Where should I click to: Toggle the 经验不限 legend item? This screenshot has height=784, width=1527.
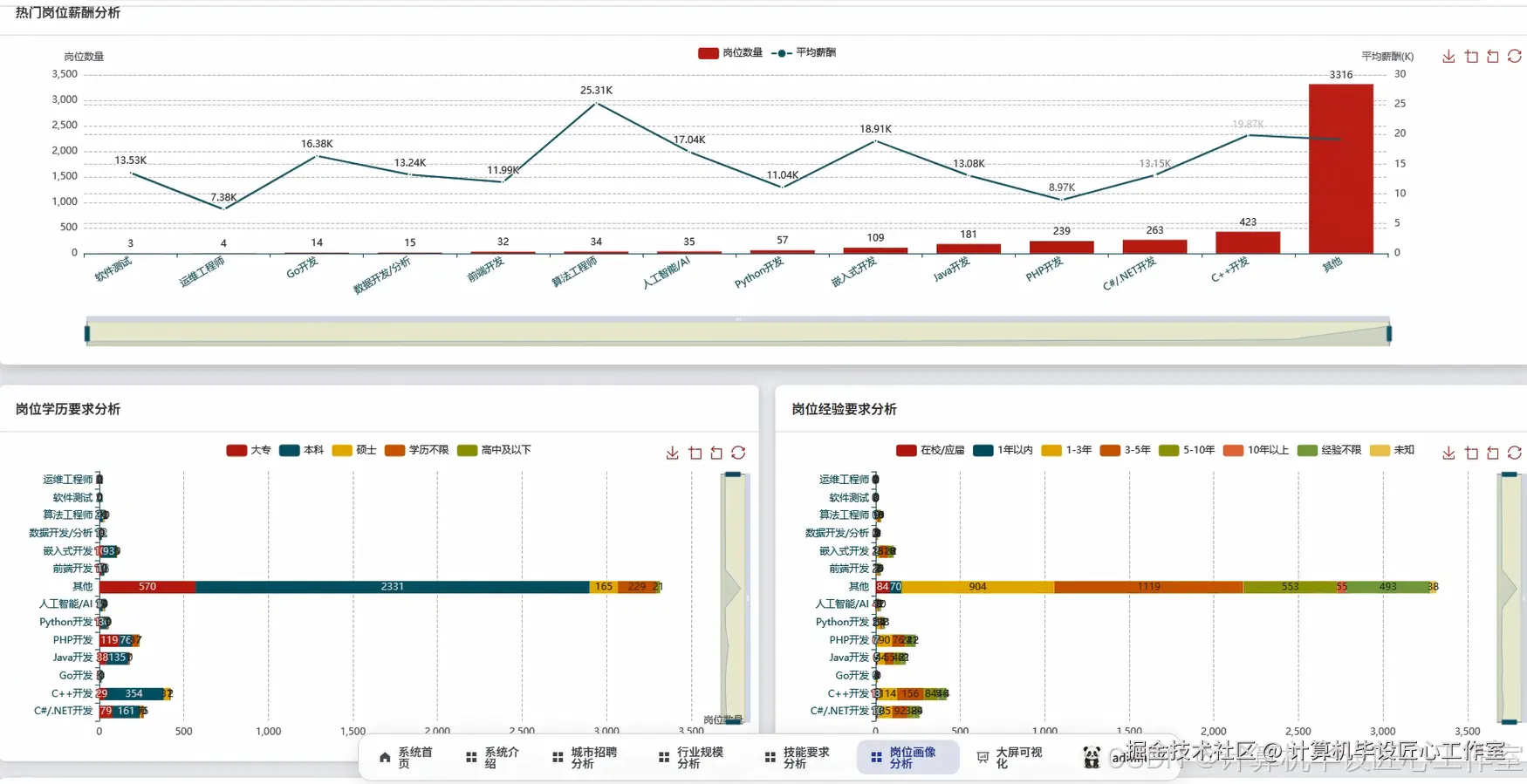[1329, 450]
